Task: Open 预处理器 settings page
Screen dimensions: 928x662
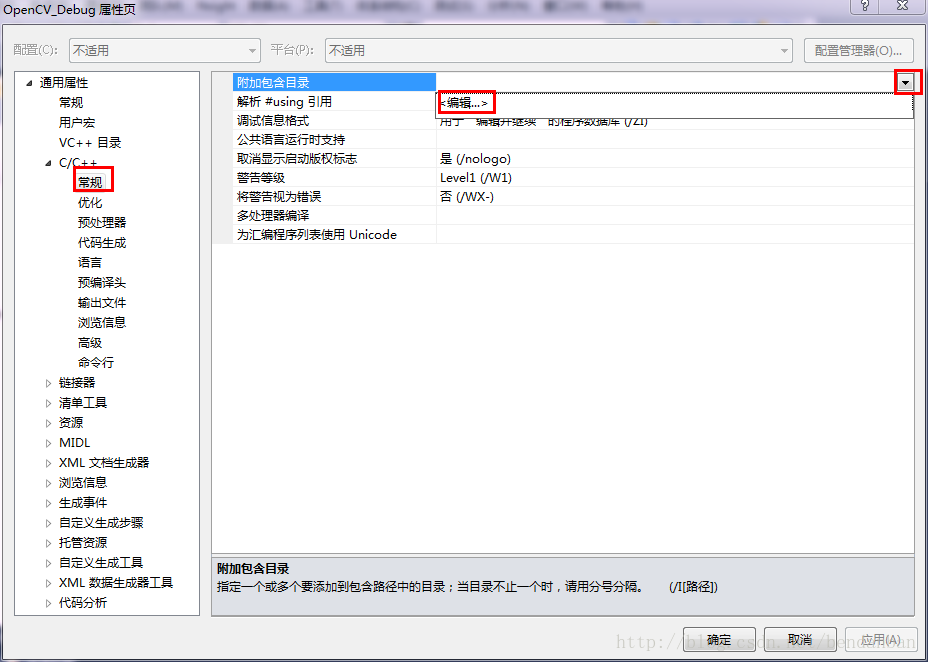Action: click(x=102, y=223)
